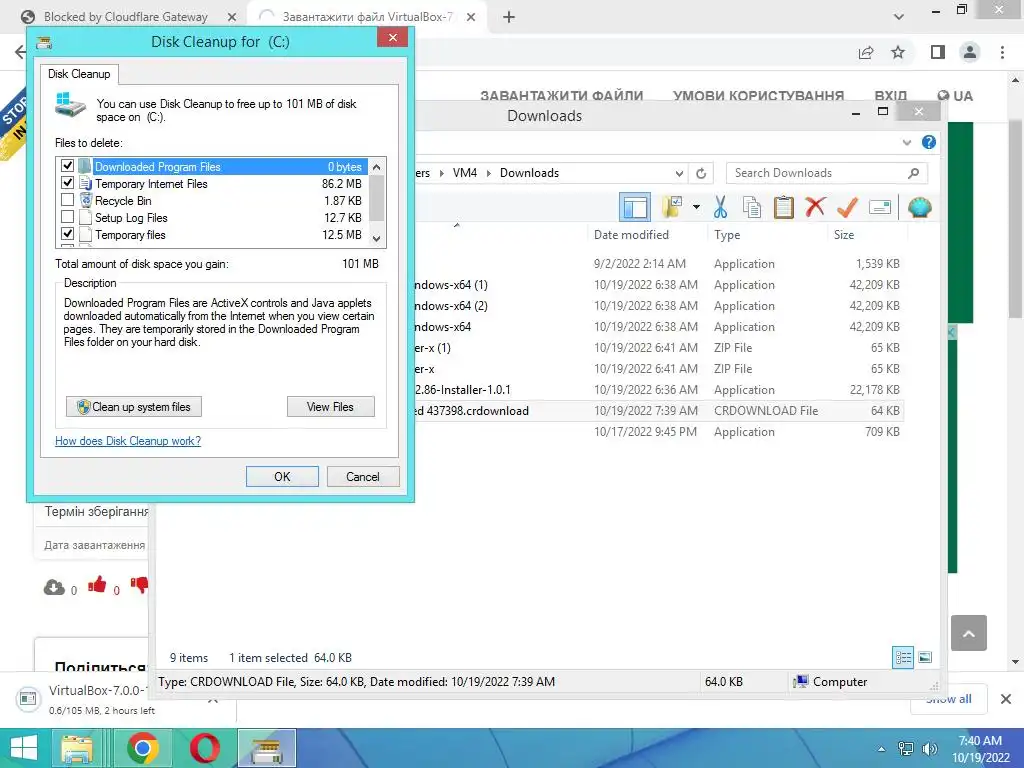Click the UA language menu item

[x=955, y=96]
